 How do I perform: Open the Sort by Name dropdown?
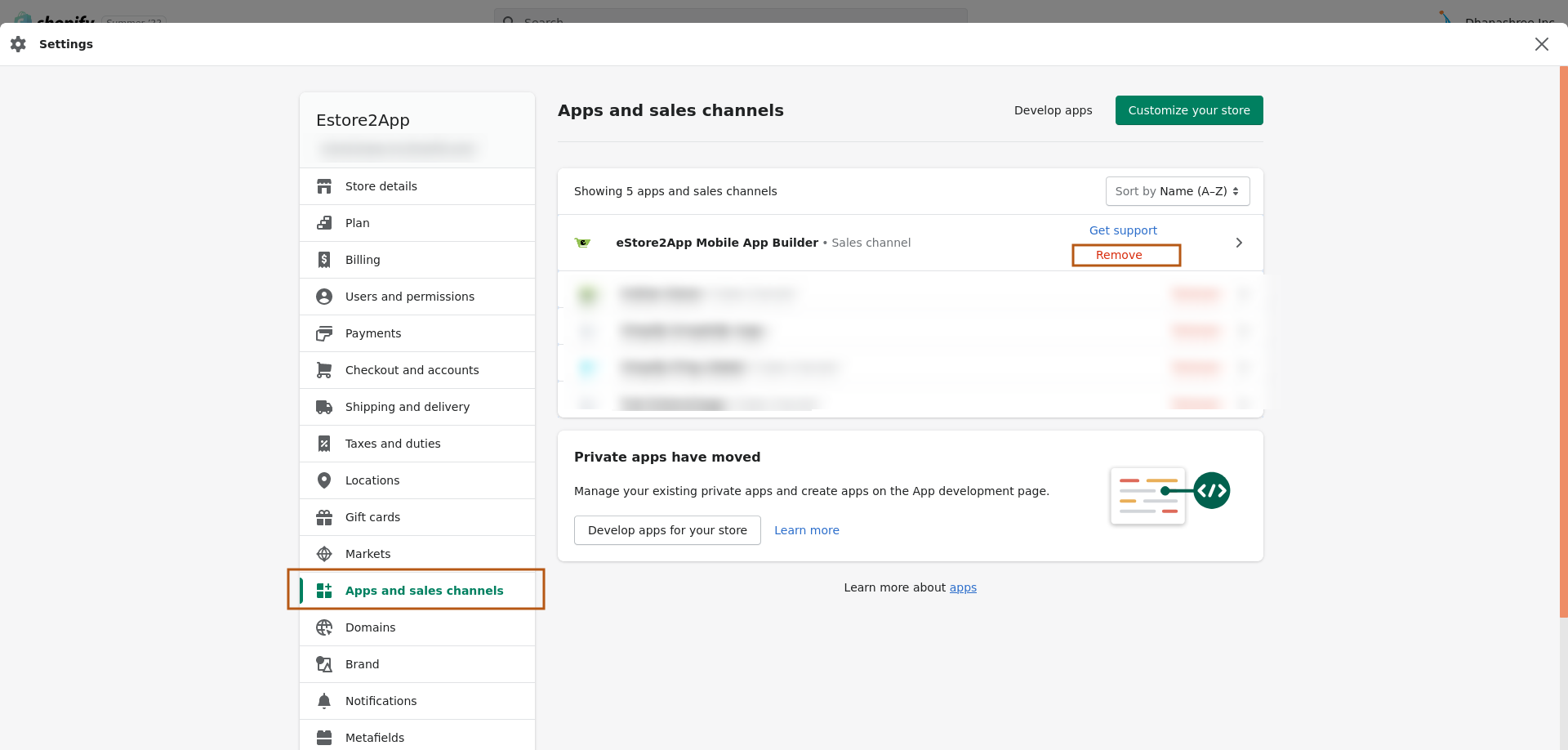(1177, 191)
